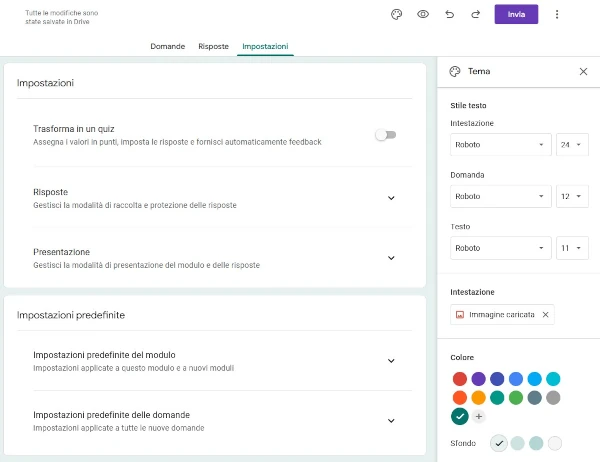Open the theme palette icon in the top bar
Image resolution: width=600 pixels, height=462 pixels.
tap(396, 15)
